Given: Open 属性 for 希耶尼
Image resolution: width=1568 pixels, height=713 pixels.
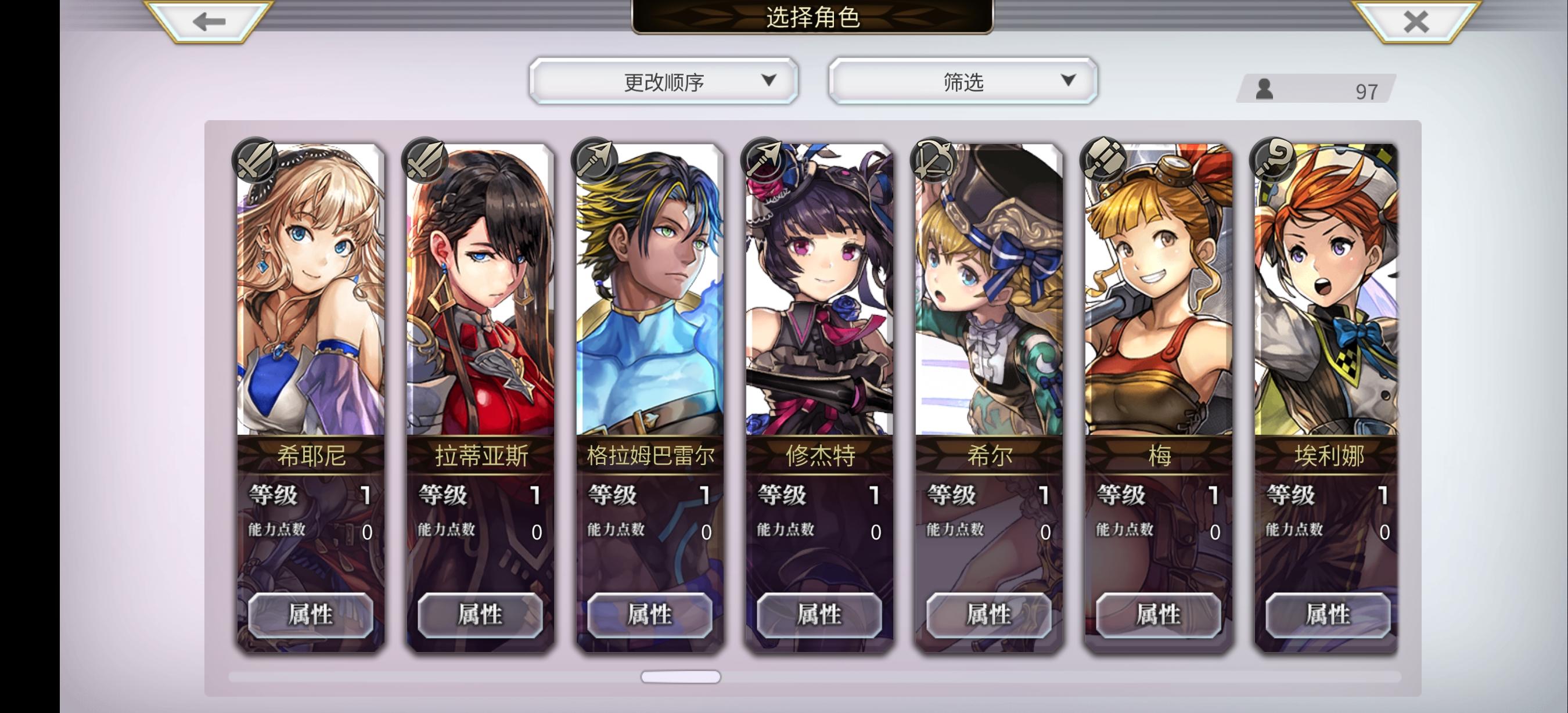Looking at the screenshot, I should pos(311,615).
